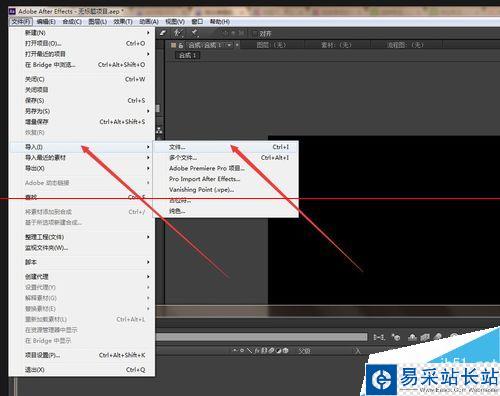Open the 视图(V) menu
500x396 pixels.
click(175, 22)
